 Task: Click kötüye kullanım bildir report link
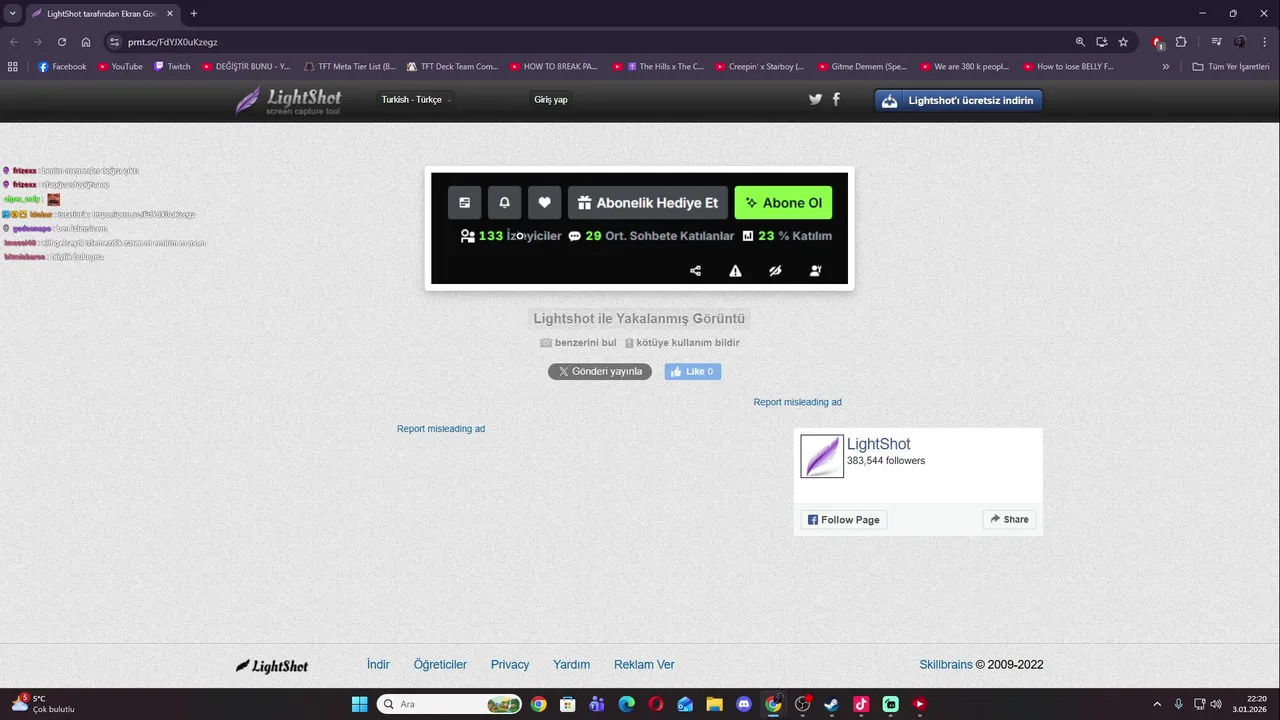tap(682, 343)
